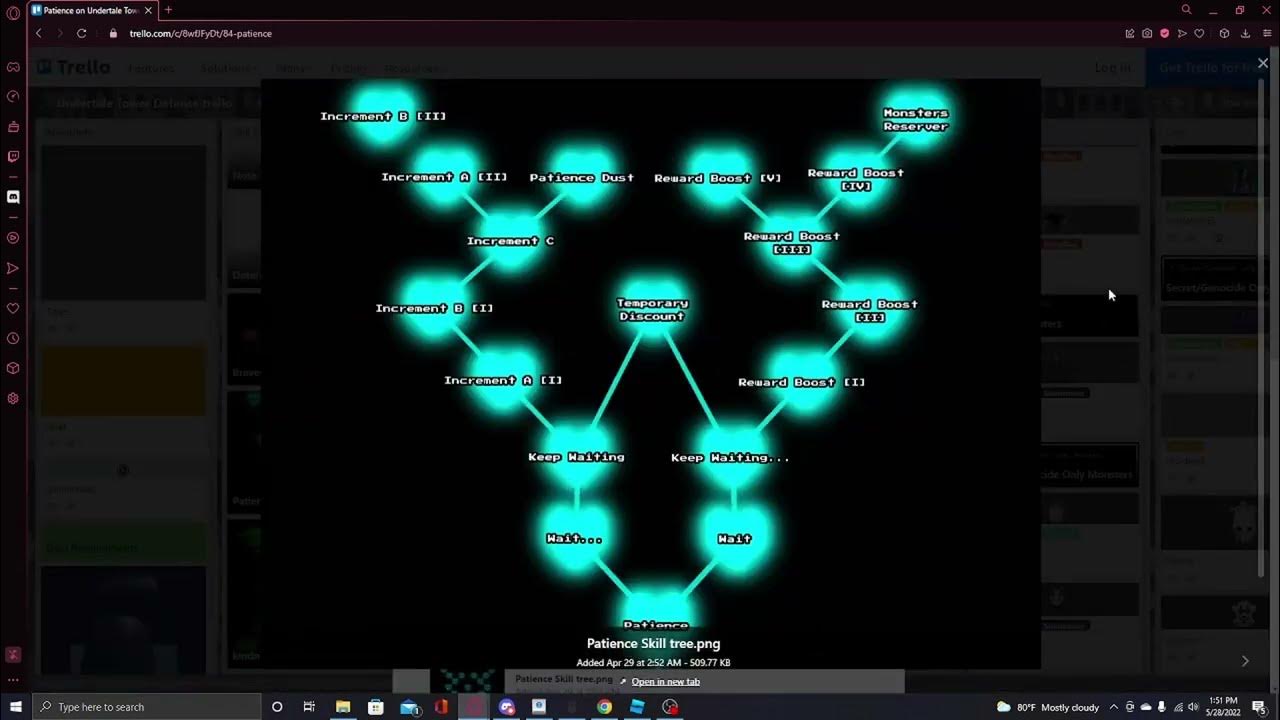Screen dimensions: 1280x720
Task: Open Google Chrome from the taskbar
Action: click(604, 707)
